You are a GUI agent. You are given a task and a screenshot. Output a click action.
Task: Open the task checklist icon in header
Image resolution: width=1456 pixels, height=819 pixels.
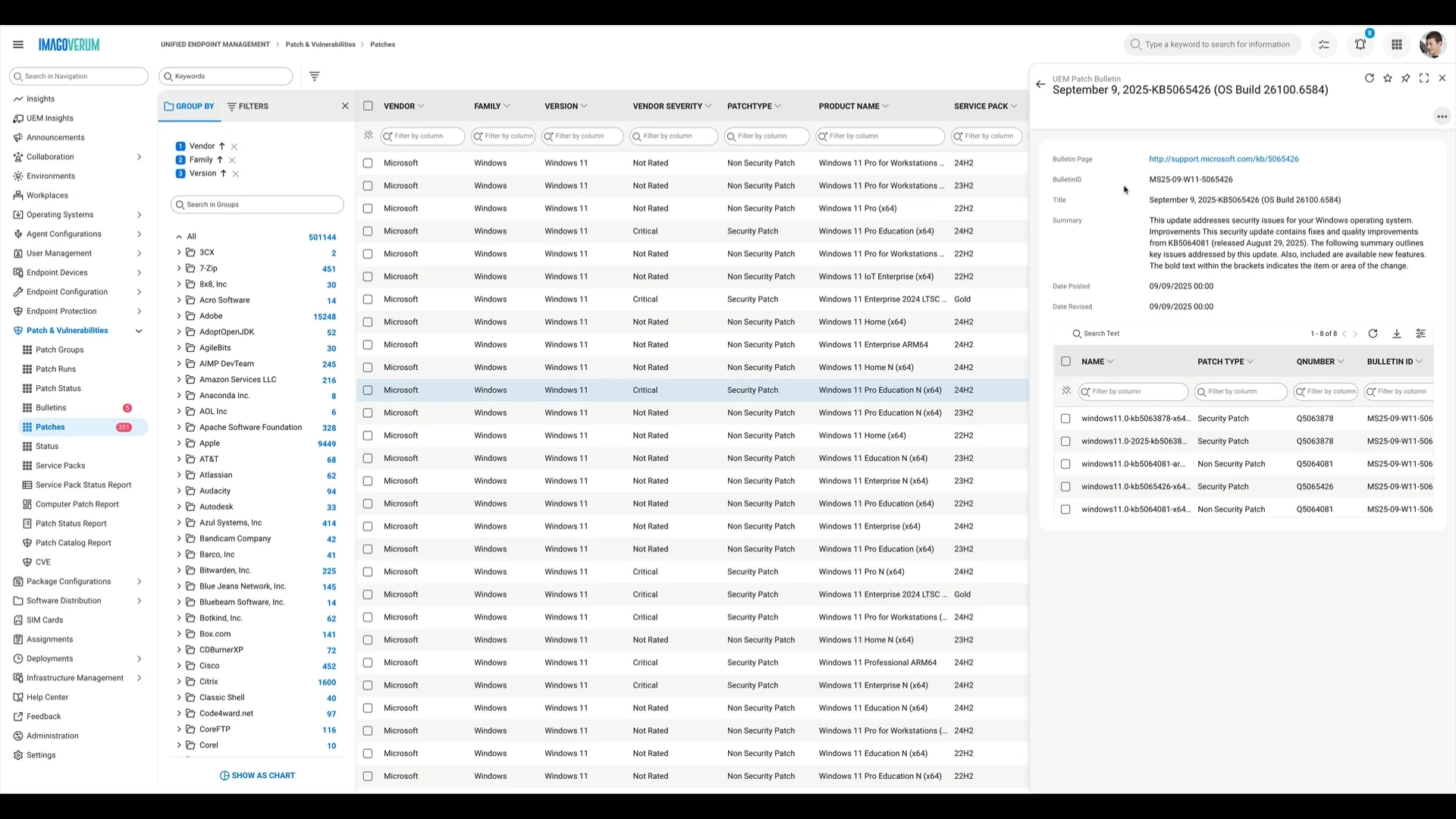pos(1324,45)
